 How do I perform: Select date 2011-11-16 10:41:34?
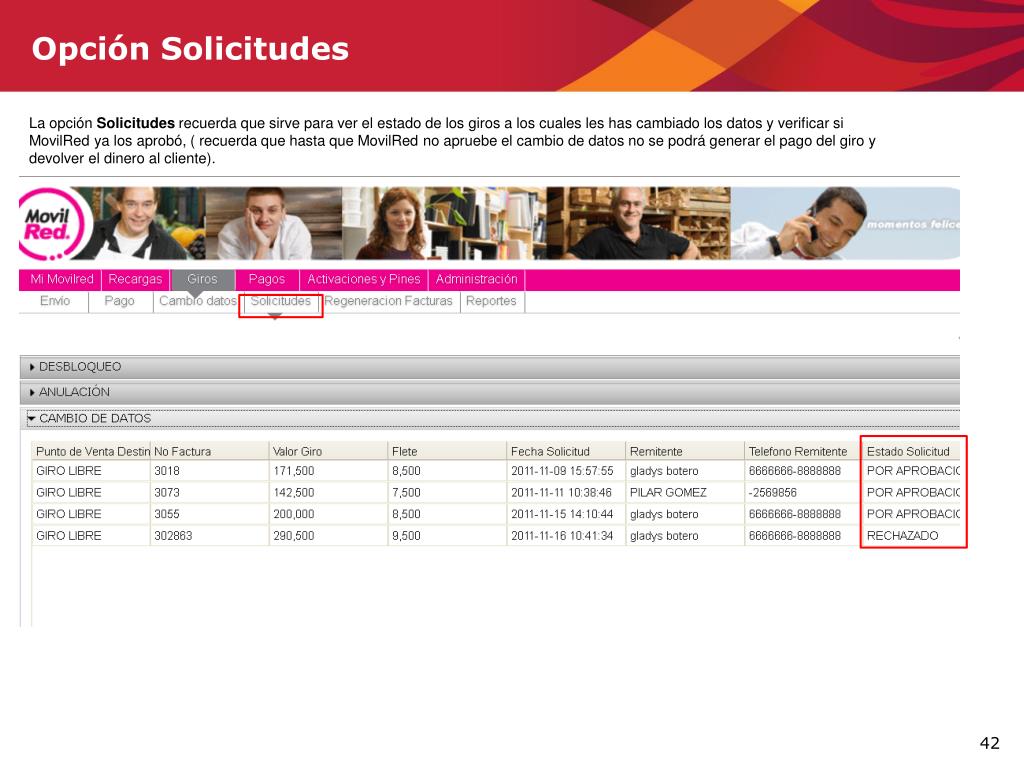click(x=566, y=536)
